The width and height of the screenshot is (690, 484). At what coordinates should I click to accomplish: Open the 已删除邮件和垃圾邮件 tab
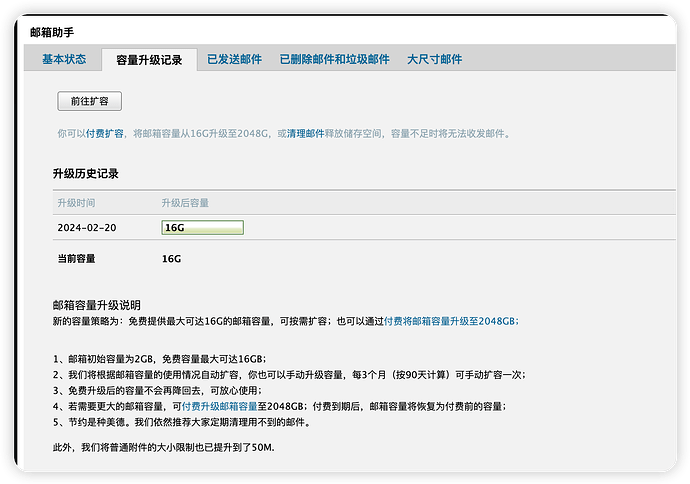tap(334, 59)
